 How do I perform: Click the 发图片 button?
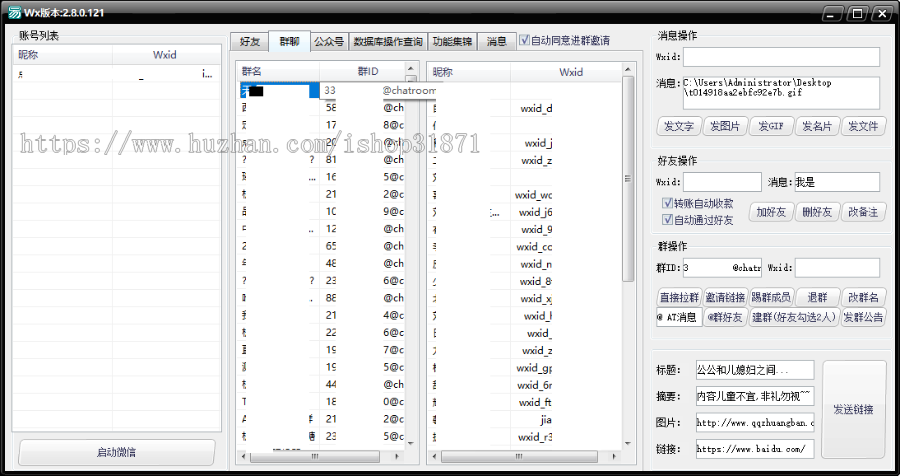(725, 126)
